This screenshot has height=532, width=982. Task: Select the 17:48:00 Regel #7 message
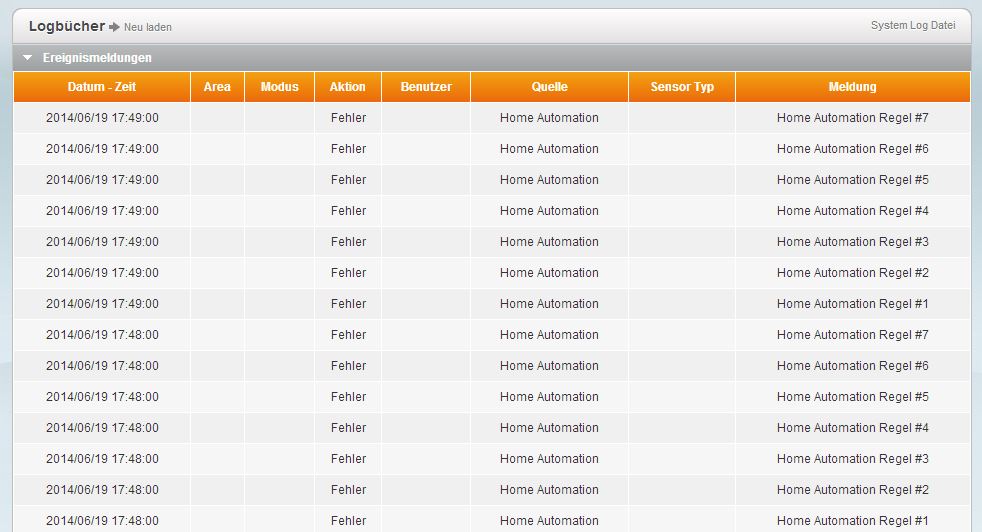pos(852,335)
